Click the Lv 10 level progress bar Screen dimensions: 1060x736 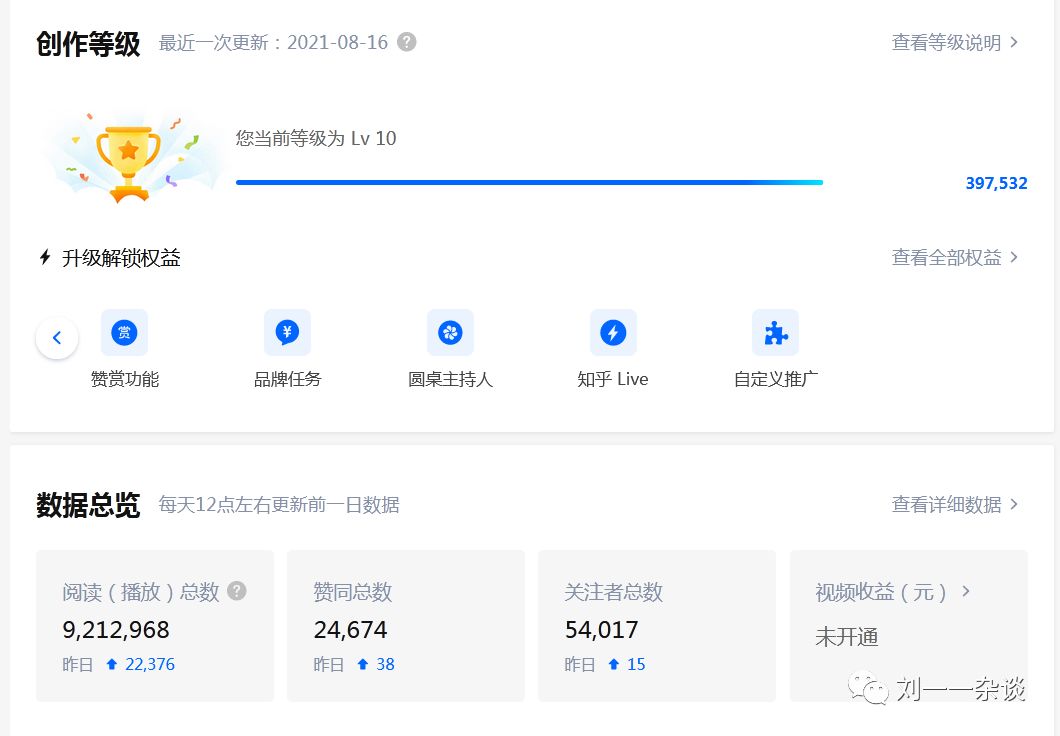(x=528, y=182)
